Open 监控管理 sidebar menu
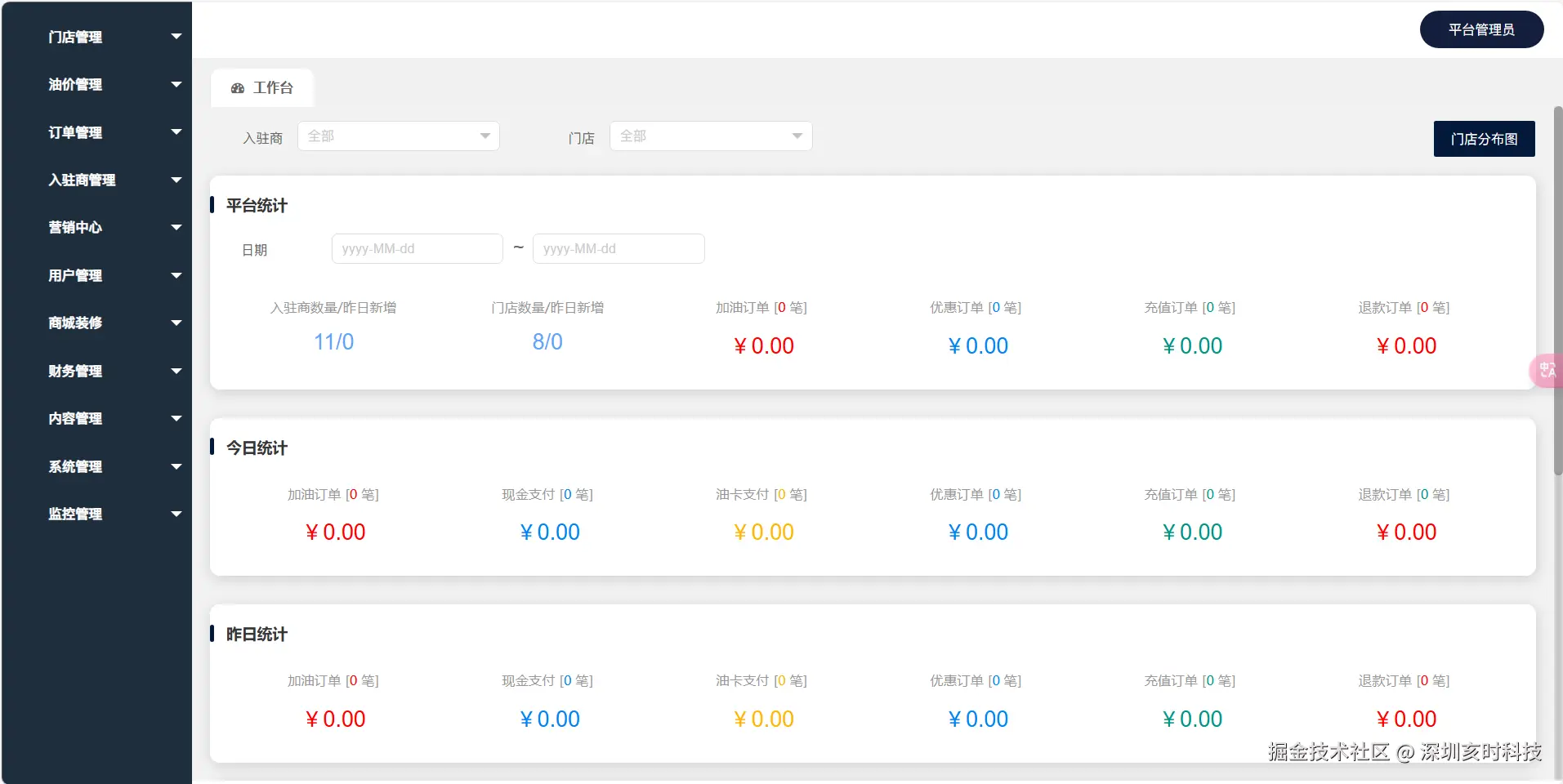Viewport: 1563px width, 784px height. click(75, 514)
